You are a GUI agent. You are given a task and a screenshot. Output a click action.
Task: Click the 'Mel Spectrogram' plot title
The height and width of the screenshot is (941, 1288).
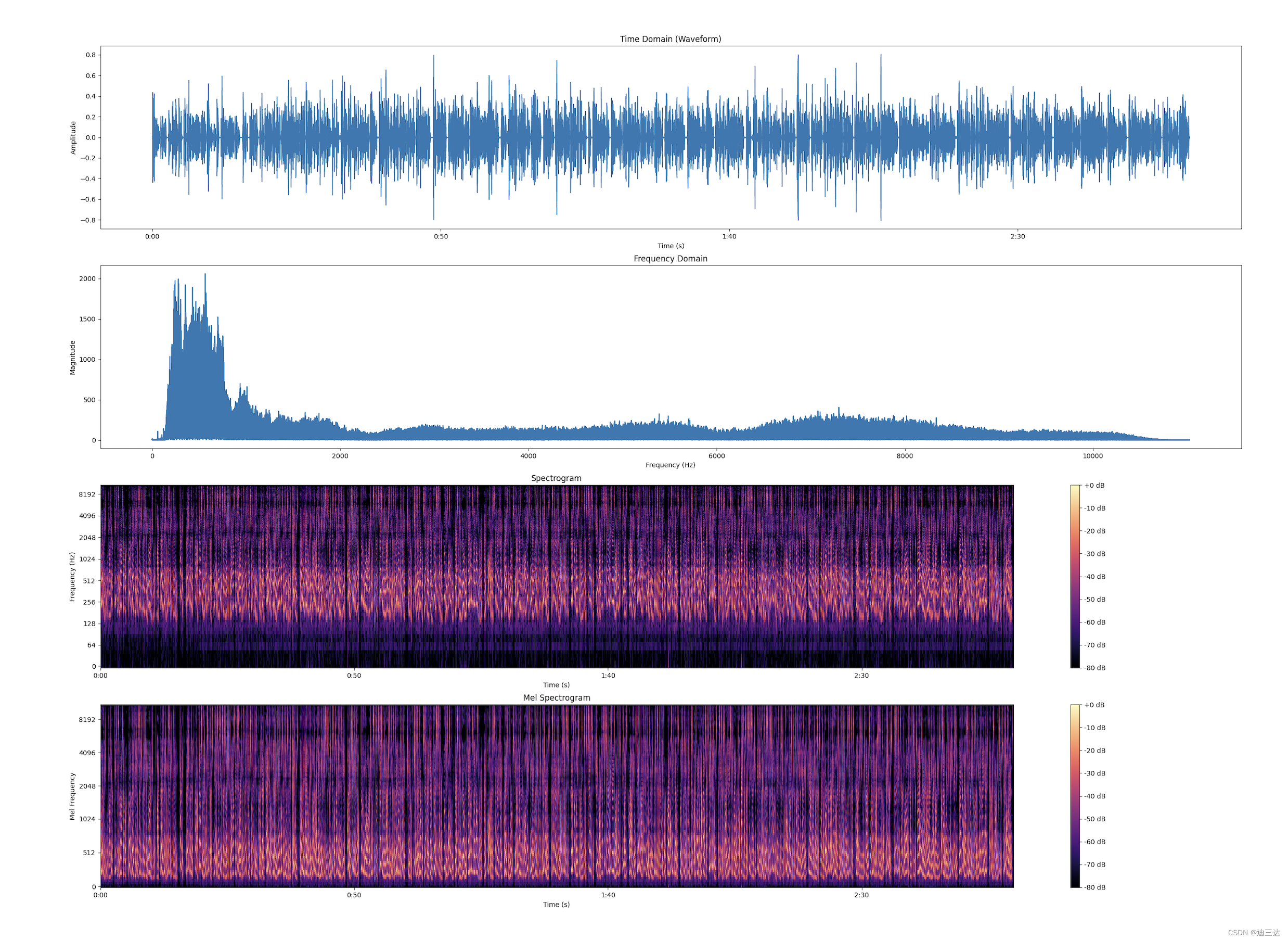pos(556,698)
